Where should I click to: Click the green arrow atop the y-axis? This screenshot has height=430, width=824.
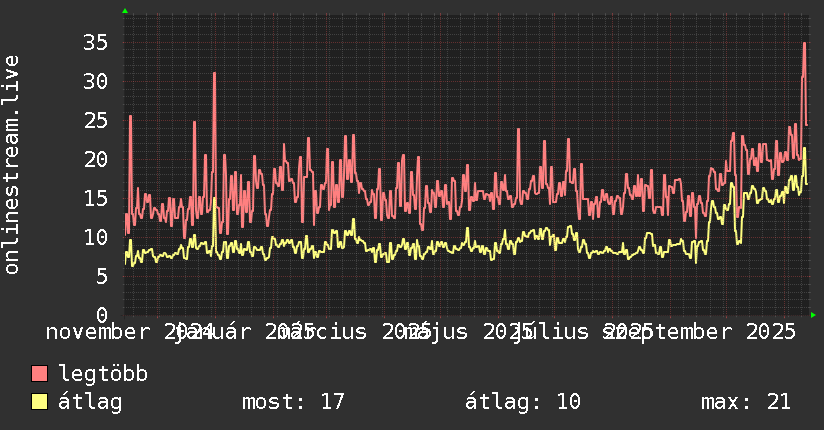click(125, 11)
